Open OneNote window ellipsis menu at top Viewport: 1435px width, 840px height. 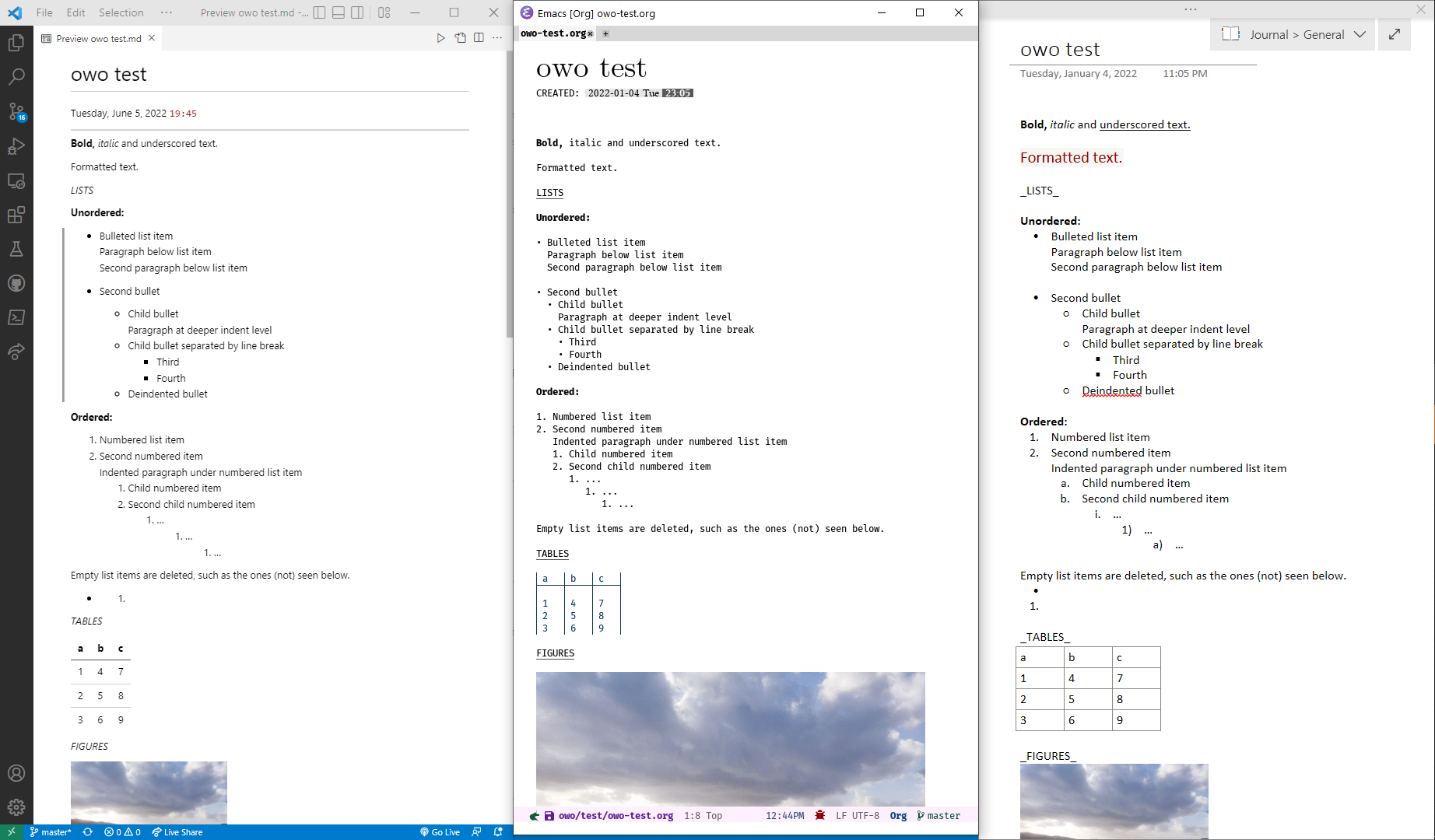click(1191, 9)
